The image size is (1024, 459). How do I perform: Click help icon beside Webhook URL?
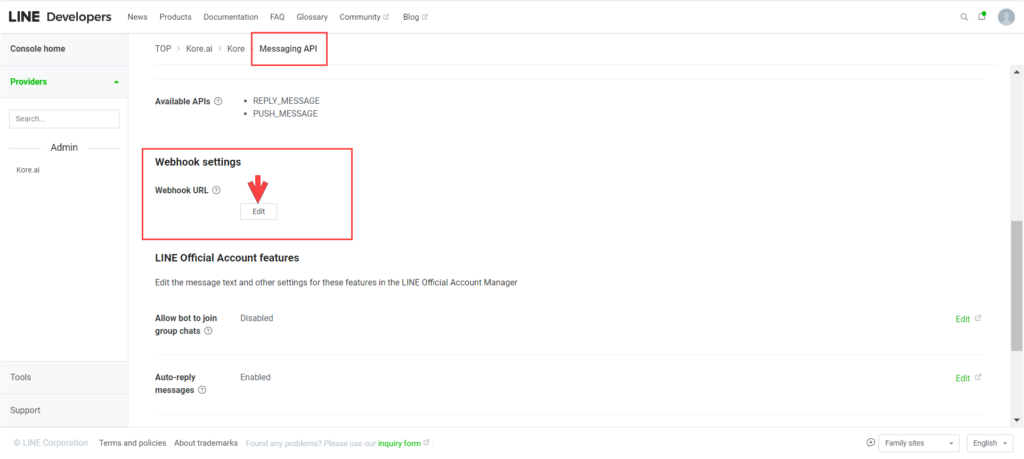217,190
